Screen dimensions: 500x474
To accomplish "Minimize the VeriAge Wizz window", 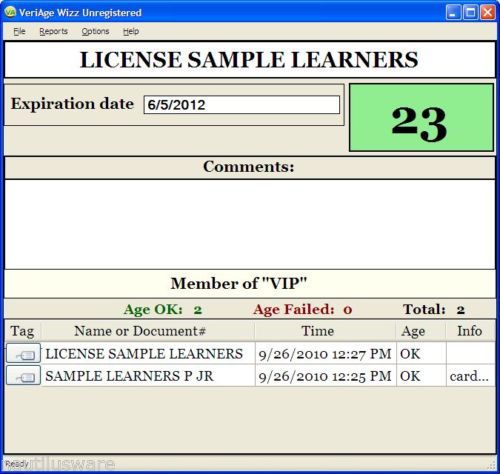I will pyautogui.click(x=453, y=13).
